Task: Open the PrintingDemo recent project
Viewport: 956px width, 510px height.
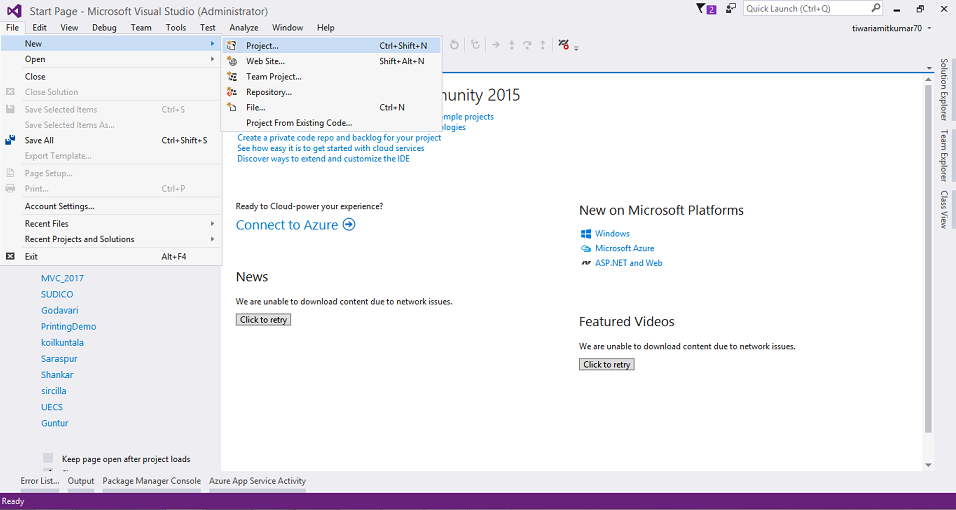Action: click(x=69, y=326)
